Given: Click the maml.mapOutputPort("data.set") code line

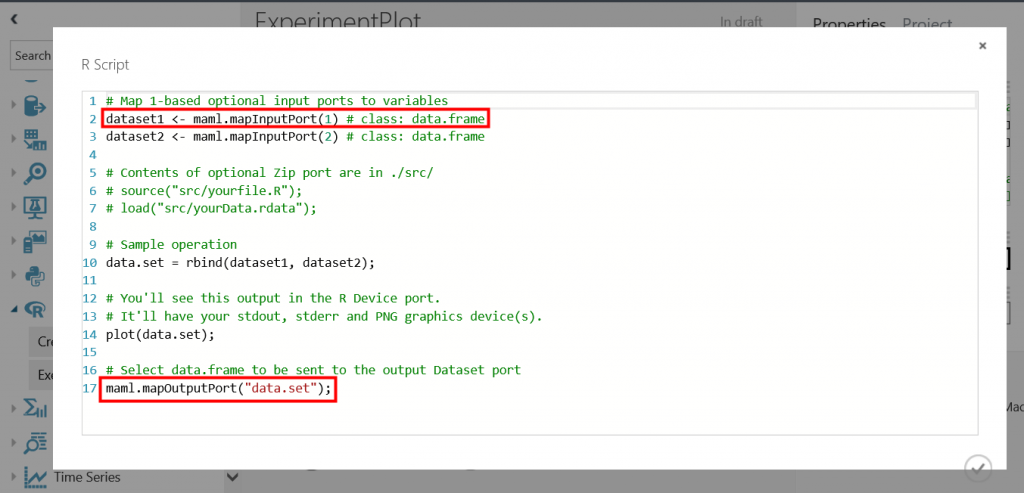Looking at the screenshot, I should (x=218, y=389).
